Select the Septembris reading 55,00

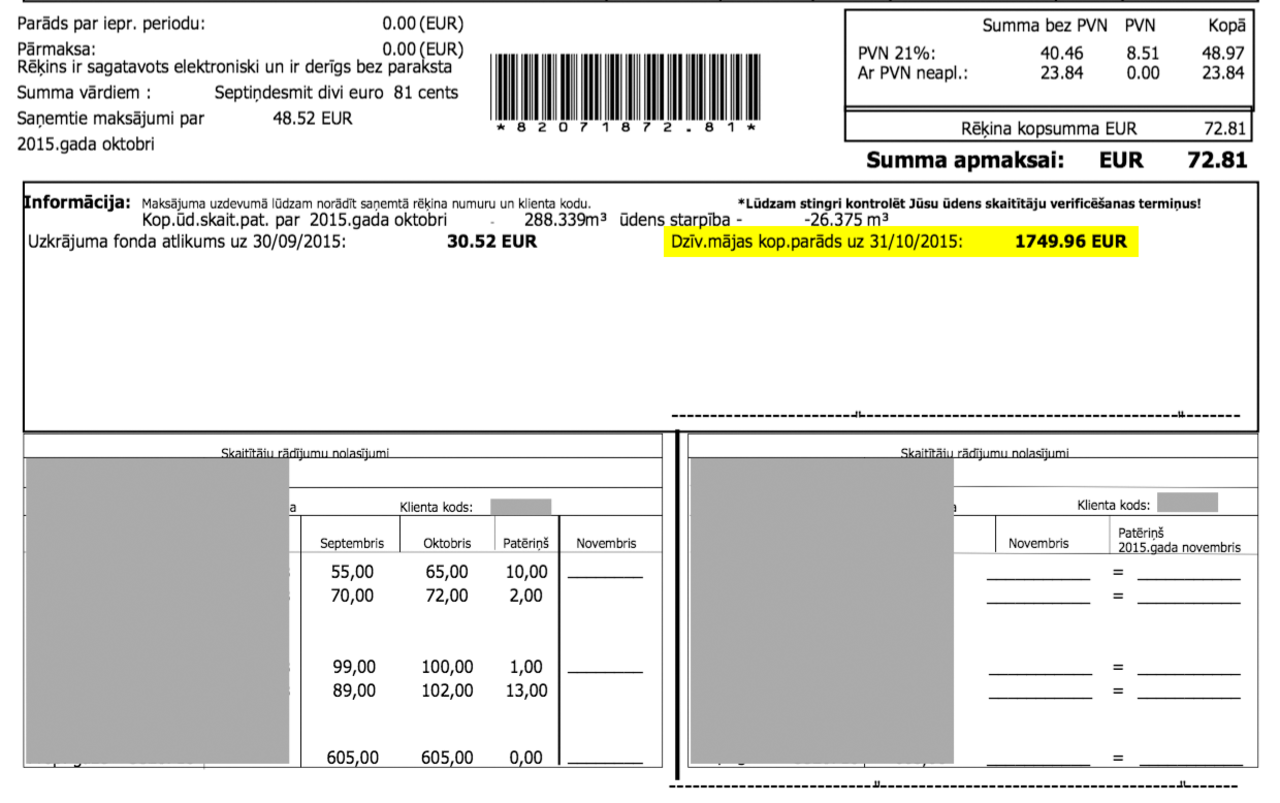(353, 572)
